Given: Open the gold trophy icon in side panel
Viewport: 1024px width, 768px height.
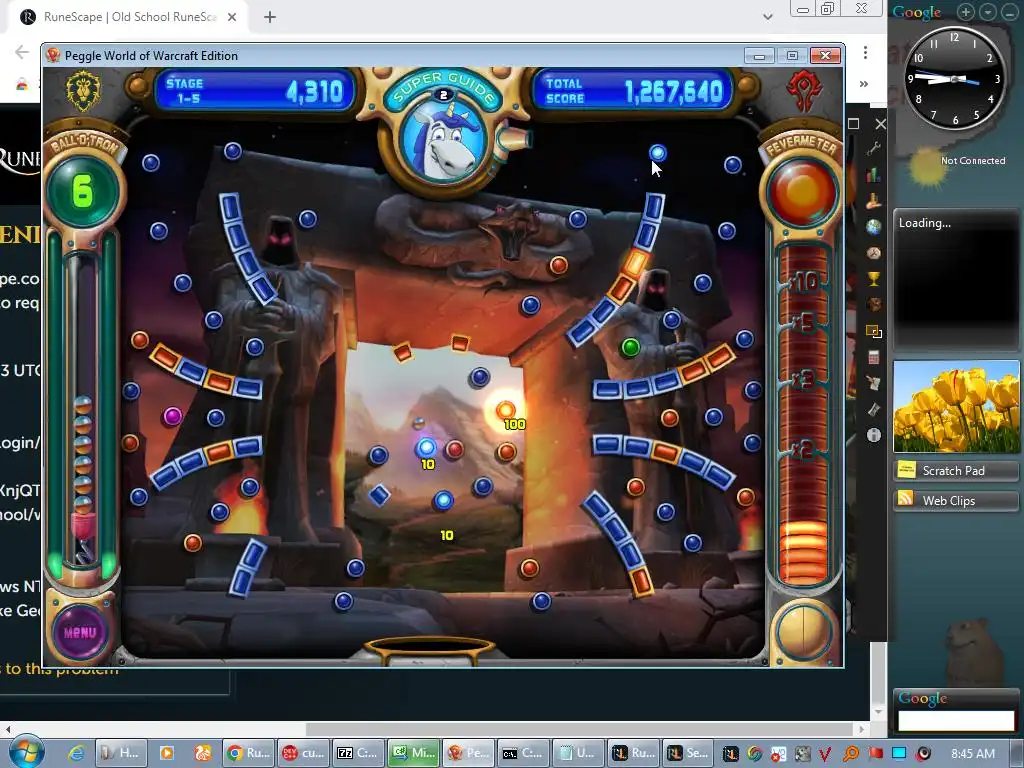Looking at the screenshot, I should (874, 279).
